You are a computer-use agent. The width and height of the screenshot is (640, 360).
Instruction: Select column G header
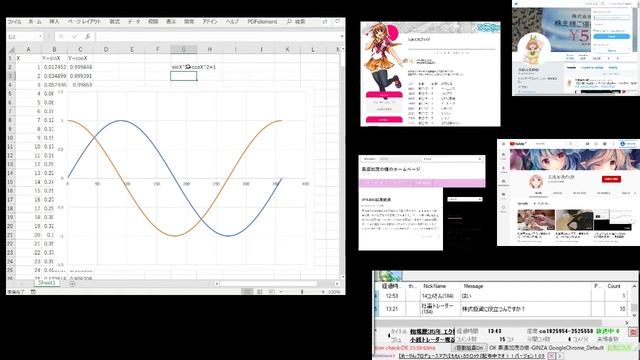[x=184, y=50]
